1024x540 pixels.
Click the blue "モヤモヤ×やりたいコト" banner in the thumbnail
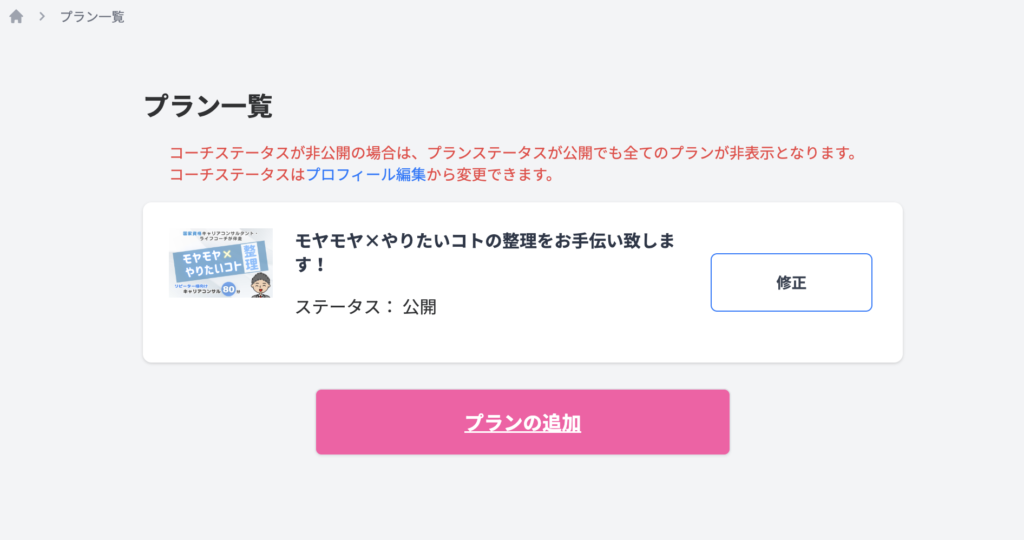[206, 263]
